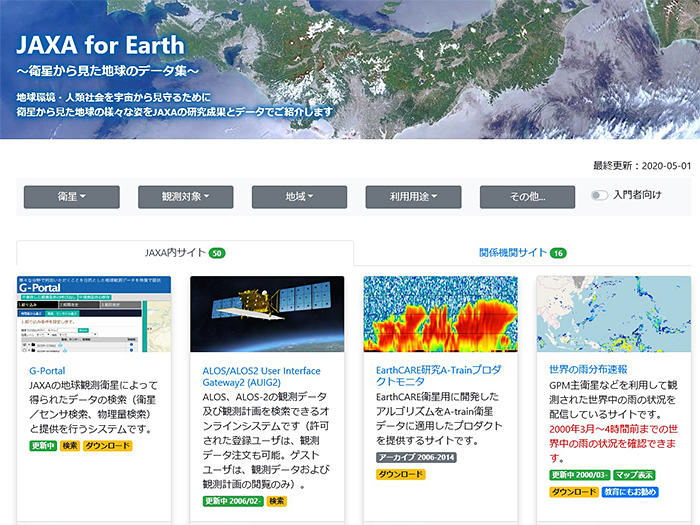The height and width of the screenshot is (525, 700).
Task: Open the 衛星 dropdown filter
Action: 71,197
